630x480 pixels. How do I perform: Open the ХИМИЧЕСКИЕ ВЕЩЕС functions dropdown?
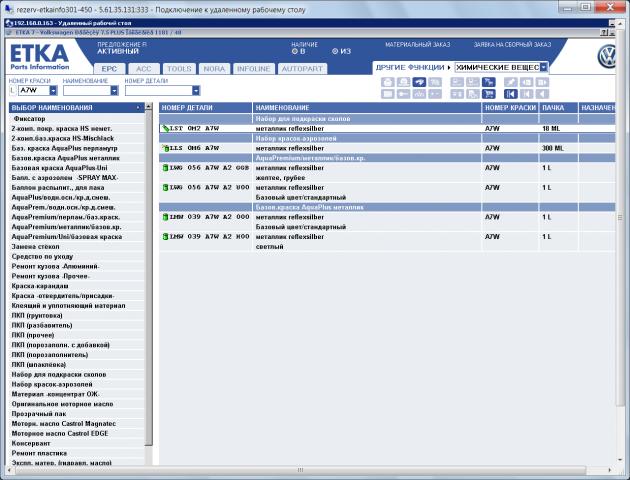click(544, 67)
